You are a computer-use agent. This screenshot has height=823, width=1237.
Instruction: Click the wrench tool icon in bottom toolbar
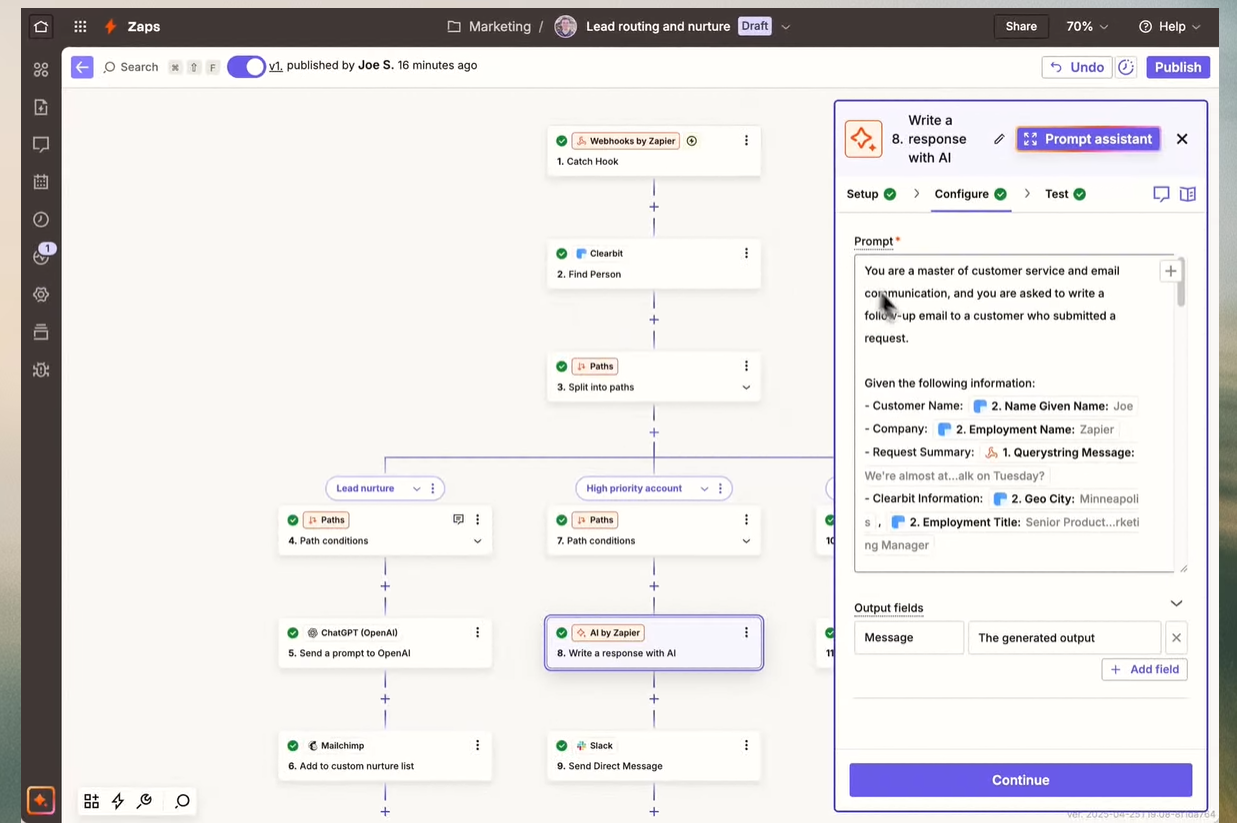point(145,801)
